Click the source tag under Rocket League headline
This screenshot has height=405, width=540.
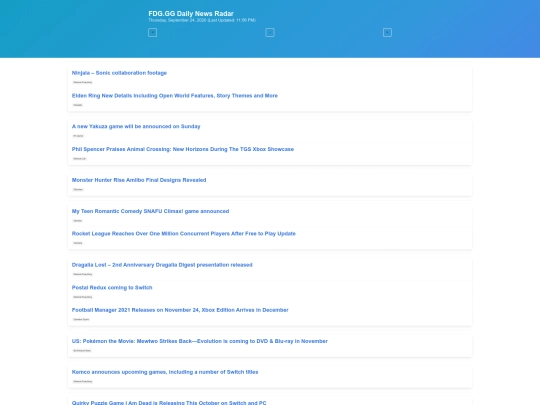[x=78, y=243]
